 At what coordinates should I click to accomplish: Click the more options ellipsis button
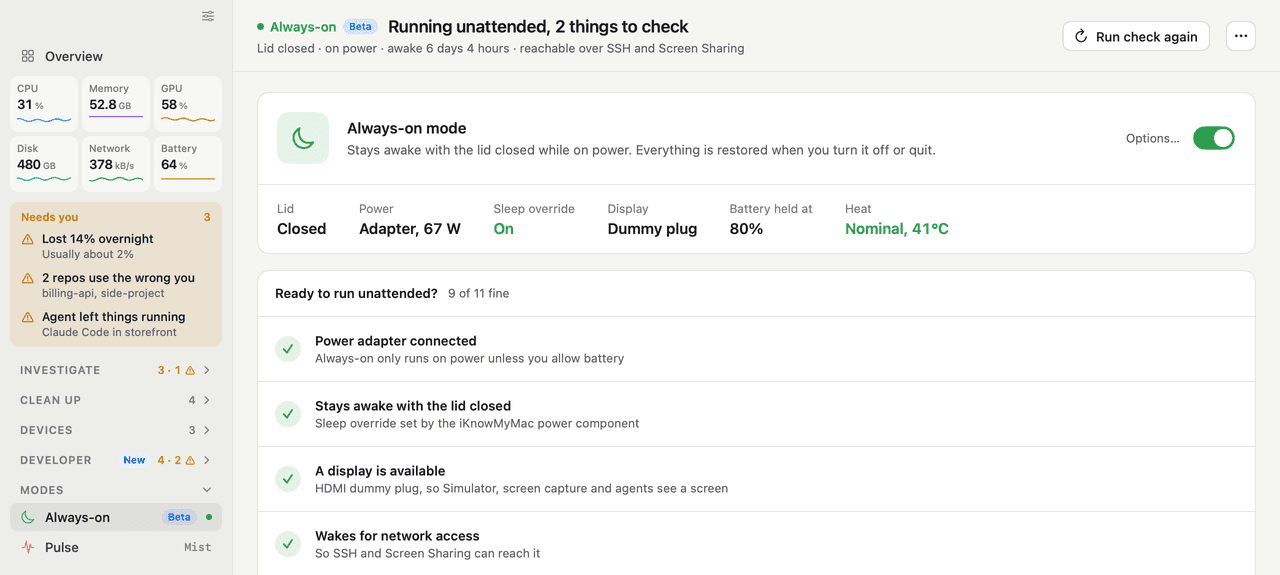(x=1241, y=36)
